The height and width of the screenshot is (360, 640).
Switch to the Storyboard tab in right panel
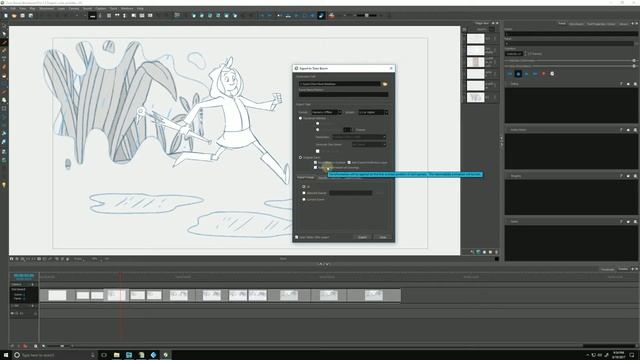point(576,24)
